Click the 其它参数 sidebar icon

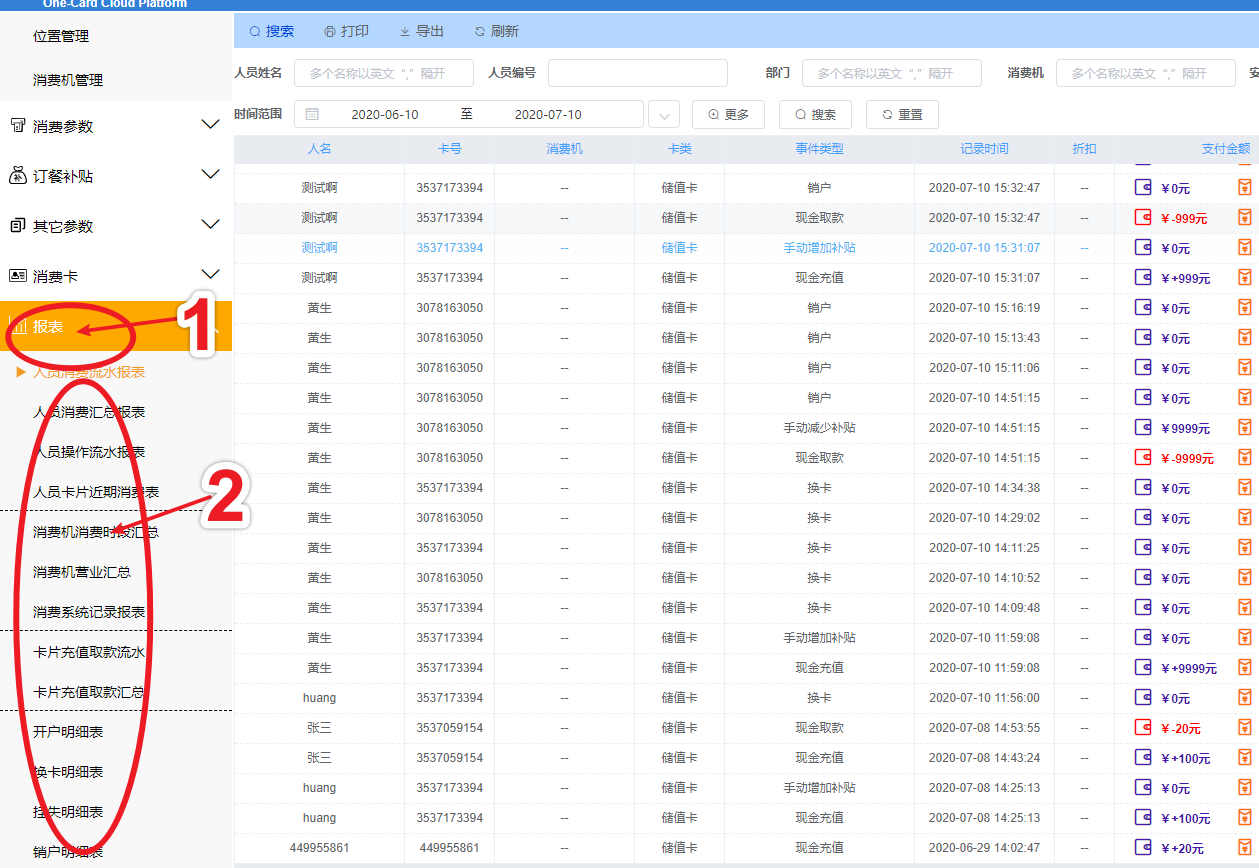[x=17, y=226]
